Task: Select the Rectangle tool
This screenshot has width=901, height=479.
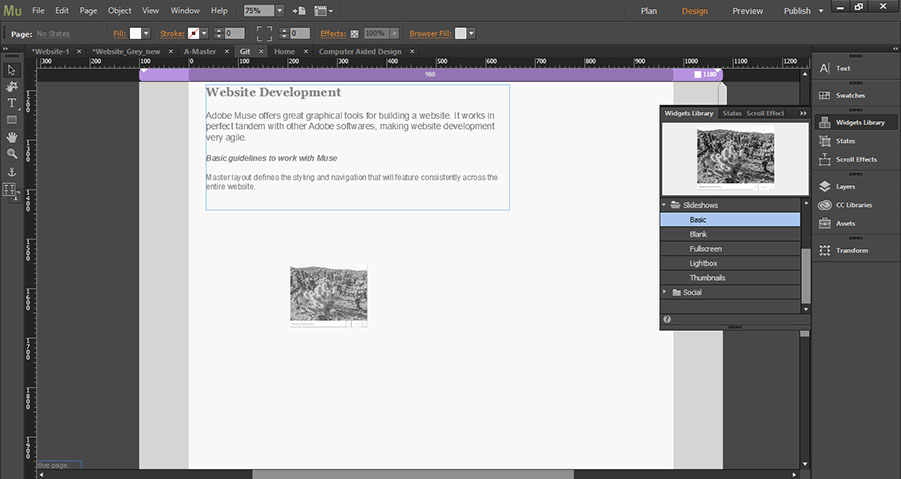Action: click(12, 120)
